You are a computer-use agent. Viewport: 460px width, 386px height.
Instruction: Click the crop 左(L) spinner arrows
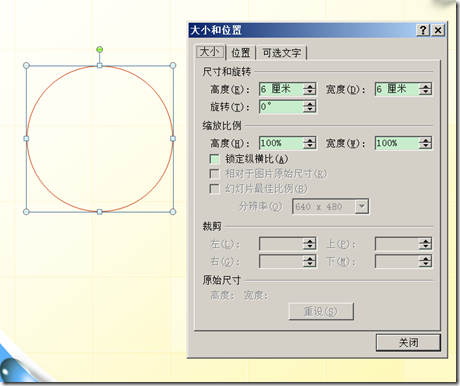click(310, 244)
